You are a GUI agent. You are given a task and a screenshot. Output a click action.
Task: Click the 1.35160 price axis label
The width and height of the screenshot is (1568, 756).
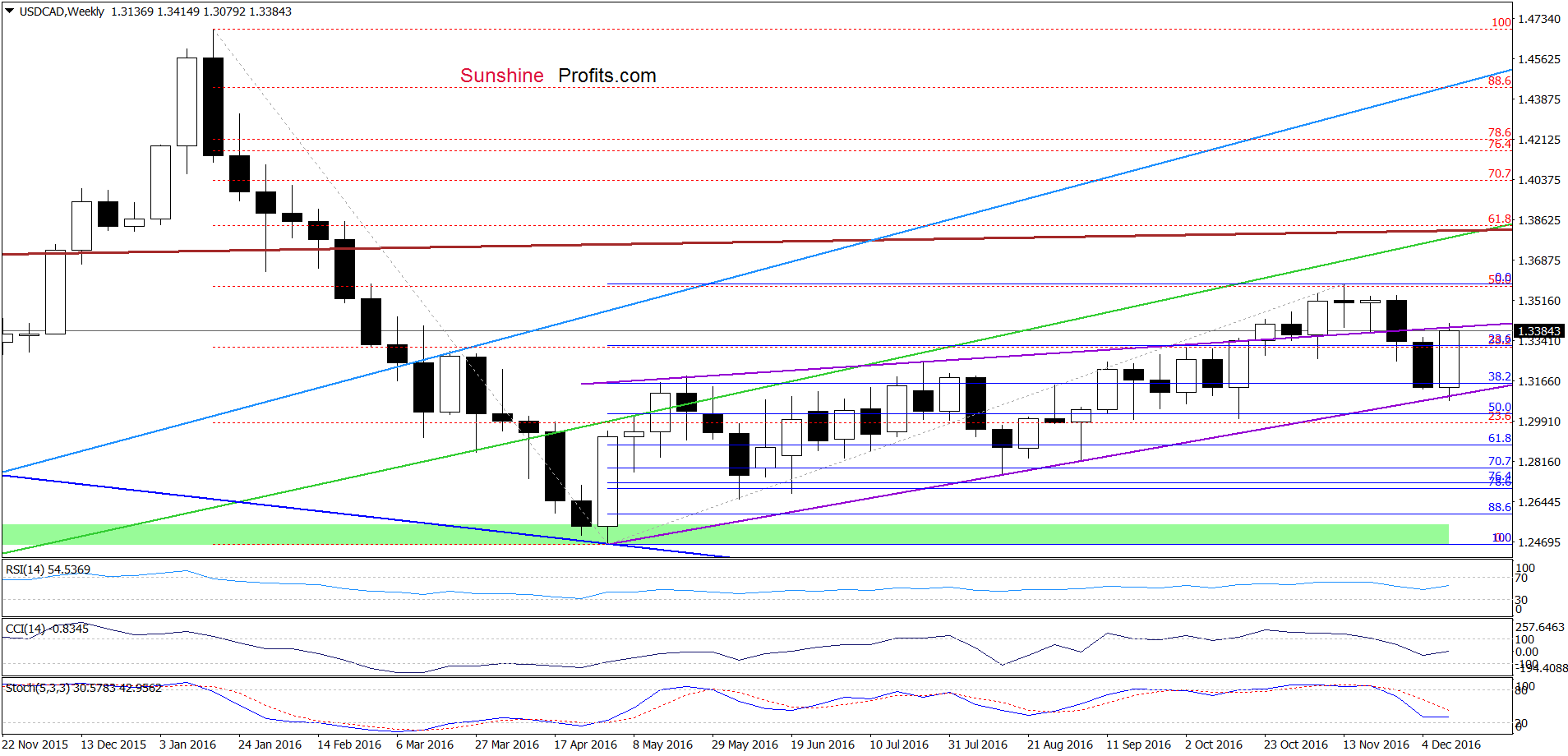pos(1538,301)
